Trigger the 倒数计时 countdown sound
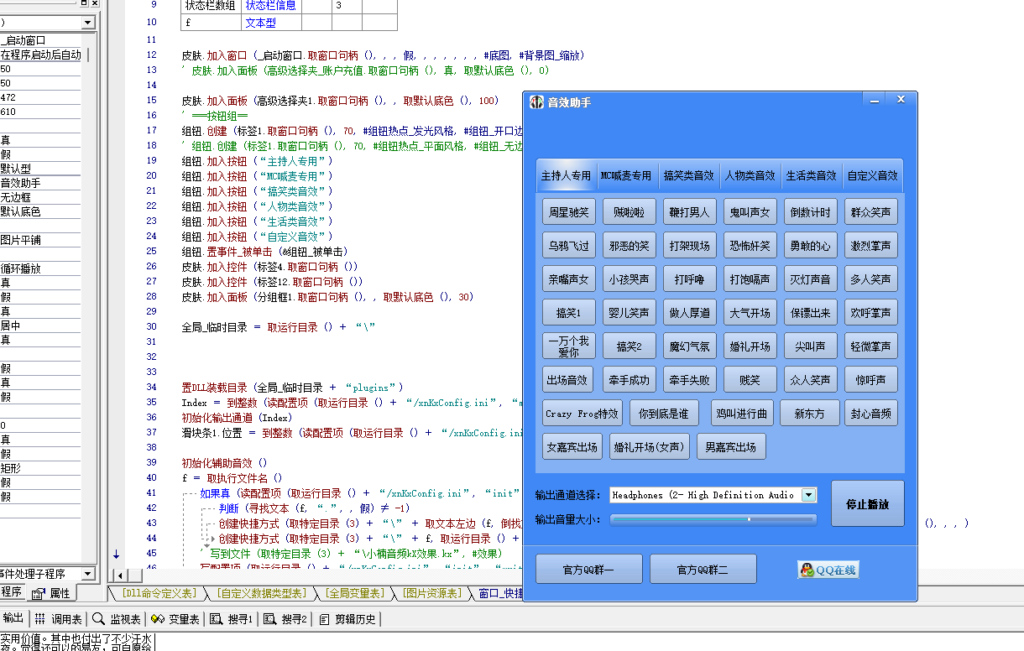The image size is (1024, 651). coord(810,211)
